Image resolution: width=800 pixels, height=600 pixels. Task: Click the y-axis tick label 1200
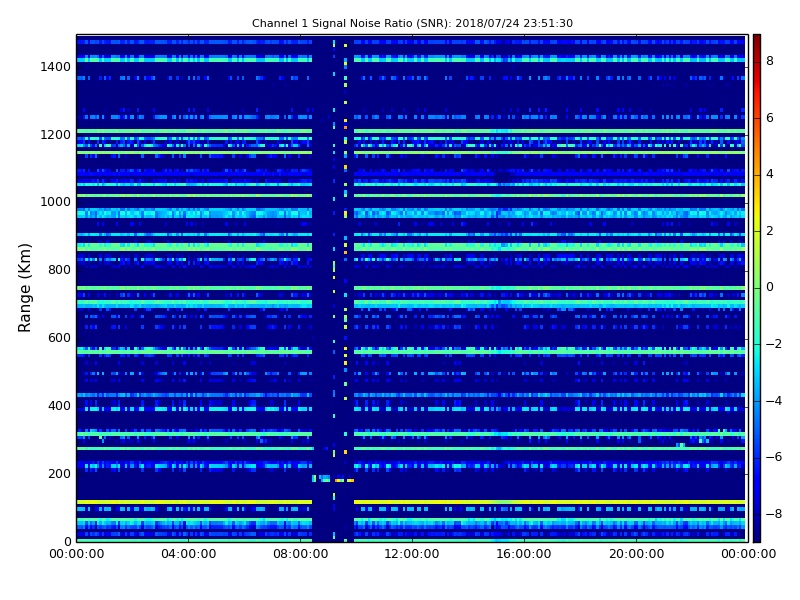click(55, 135)
